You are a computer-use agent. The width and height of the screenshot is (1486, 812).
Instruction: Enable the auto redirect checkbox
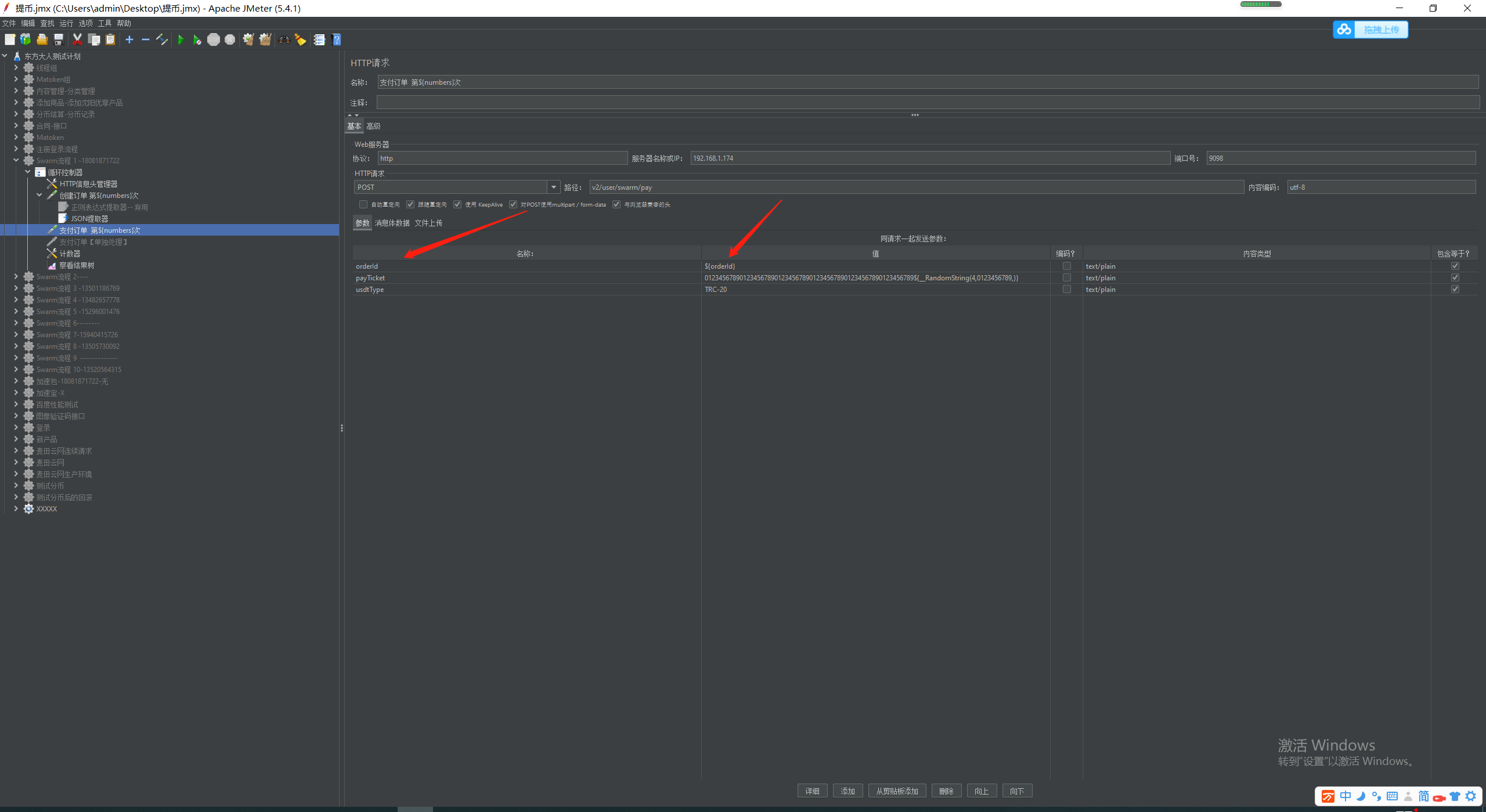[x=363, y=204]
